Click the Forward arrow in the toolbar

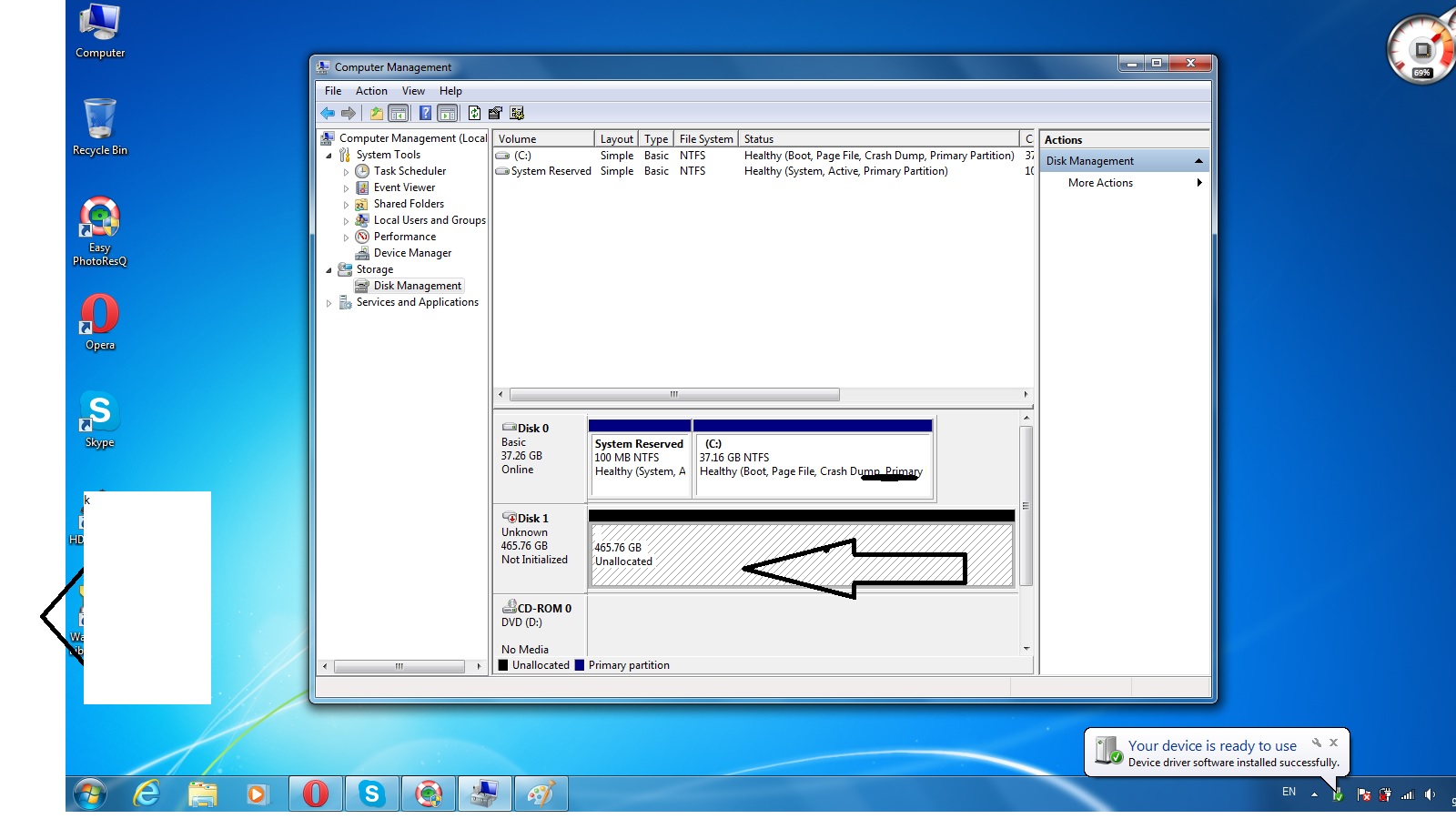coord(349,113)
